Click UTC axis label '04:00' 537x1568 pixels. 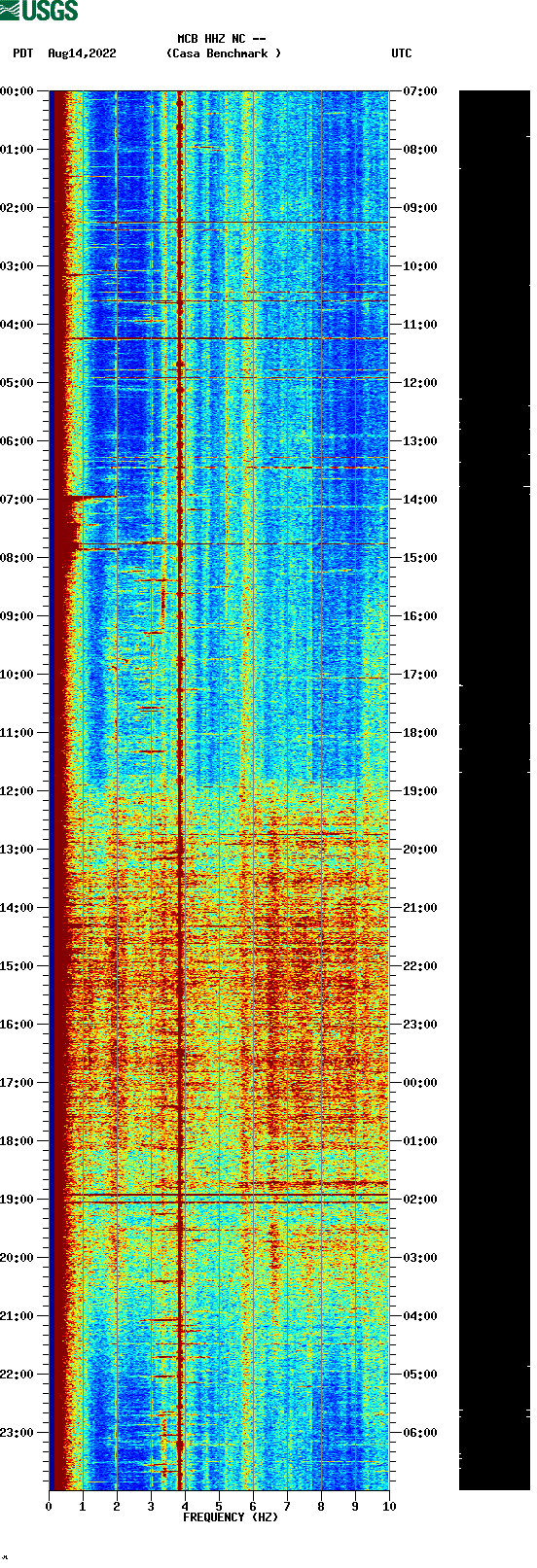coord(420,1316)
